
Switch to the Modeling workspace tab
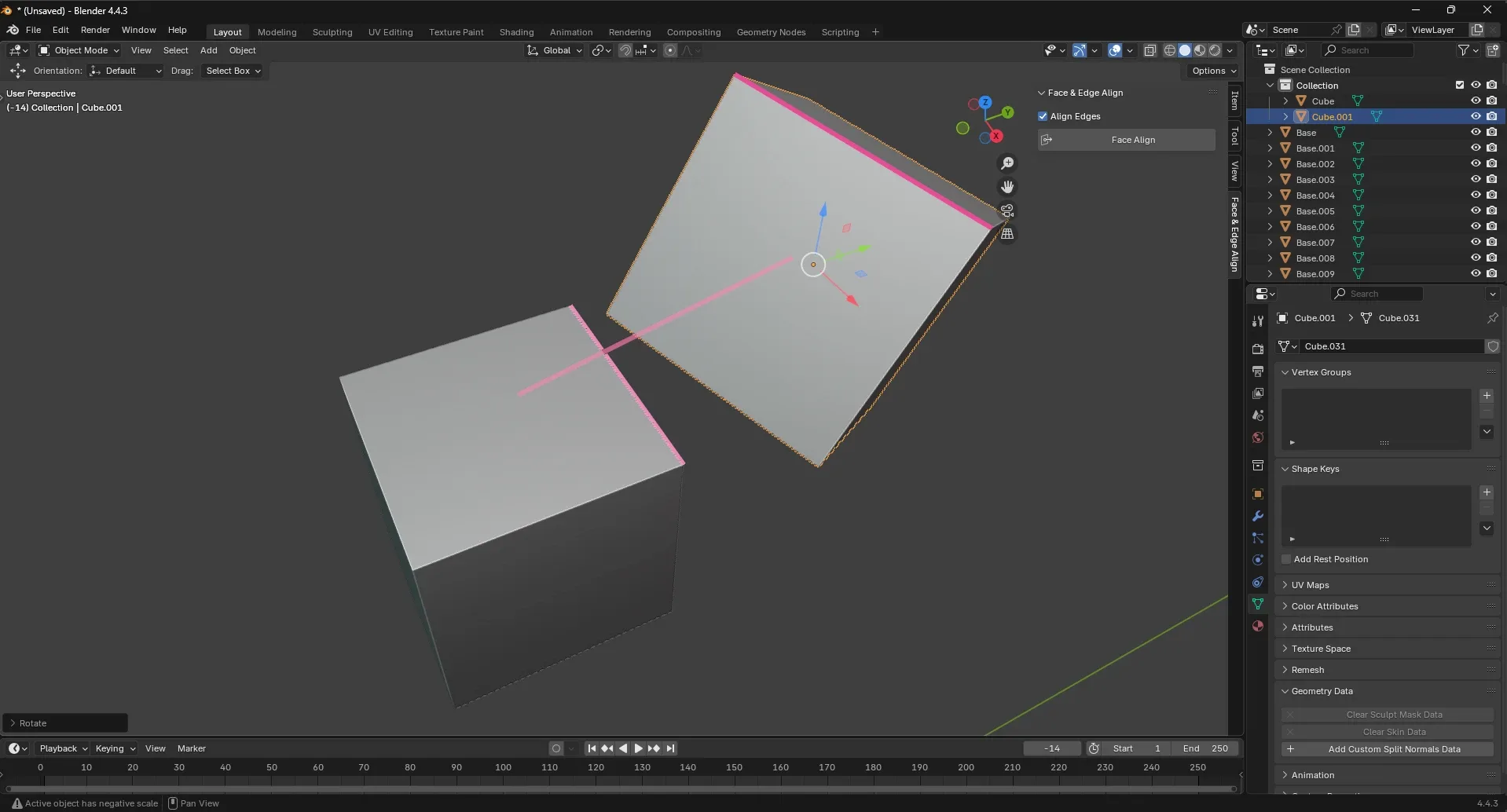[277, 32]
